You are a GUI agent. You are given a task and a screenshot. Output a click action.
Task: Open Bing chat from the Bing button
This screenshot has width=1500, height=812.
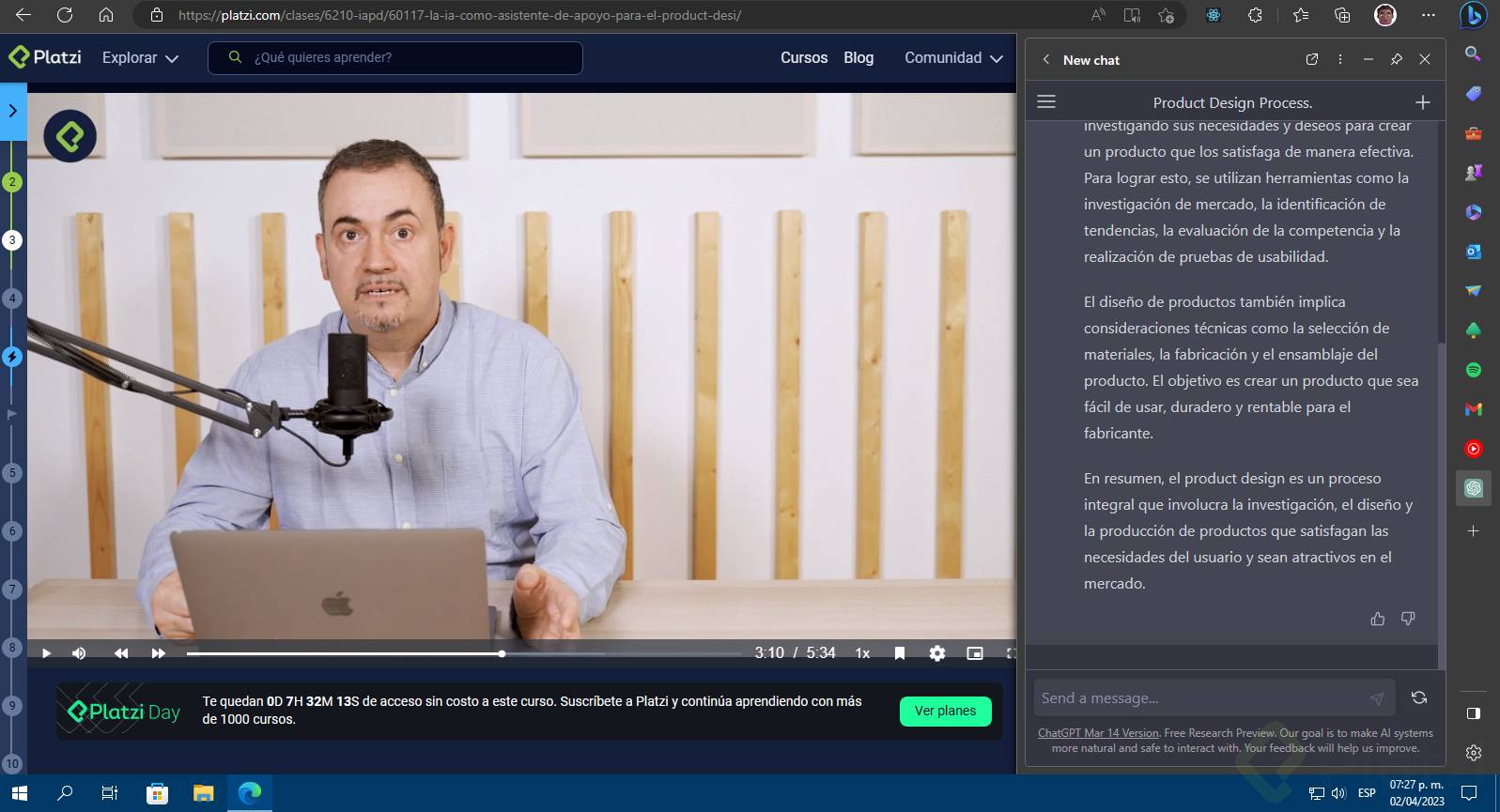pyautogui.click(x=1473, y=16)
